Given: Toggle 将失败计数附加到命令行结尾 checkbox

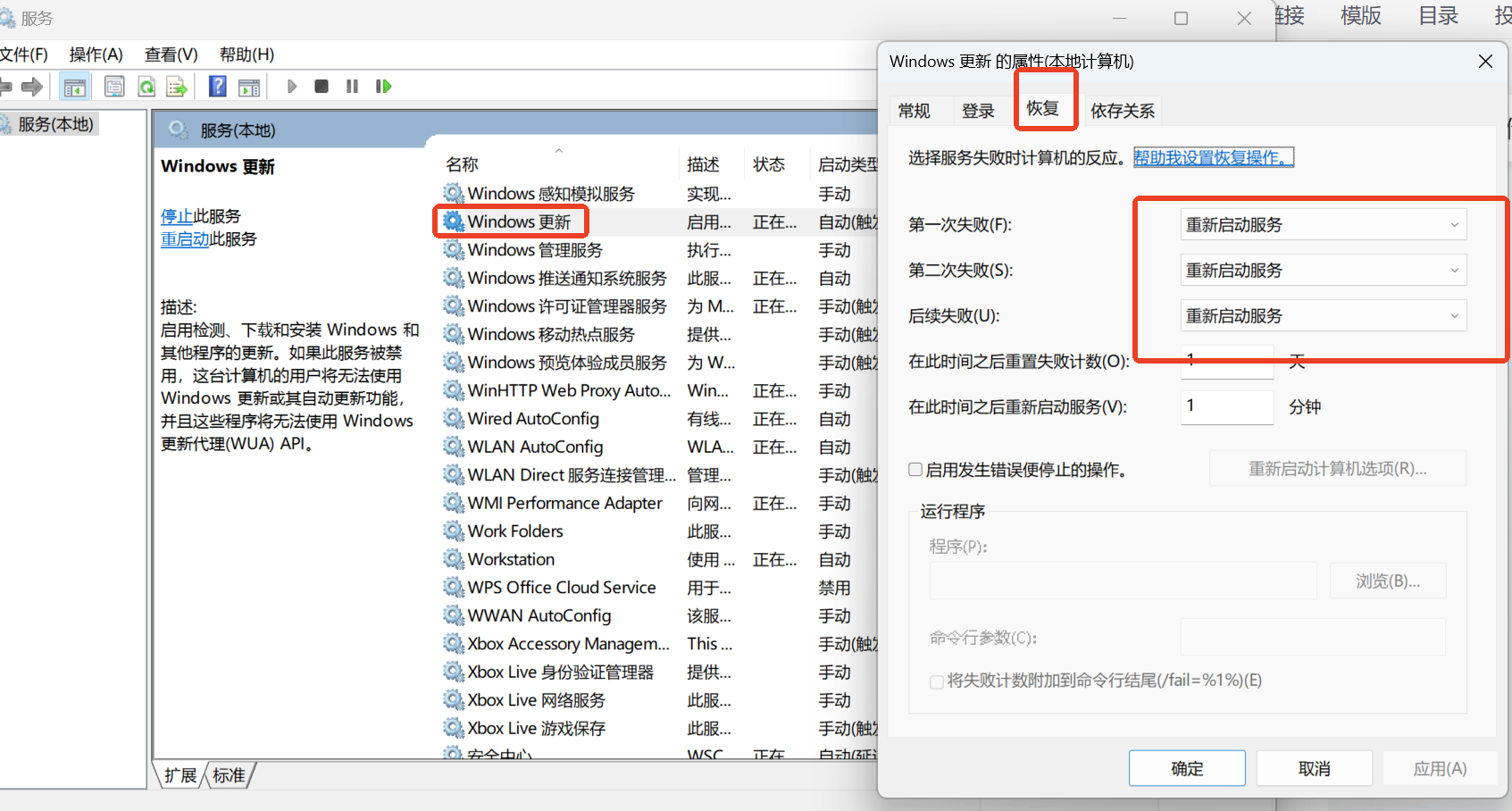Looking at the screenshot, I should tap(937, 681).
